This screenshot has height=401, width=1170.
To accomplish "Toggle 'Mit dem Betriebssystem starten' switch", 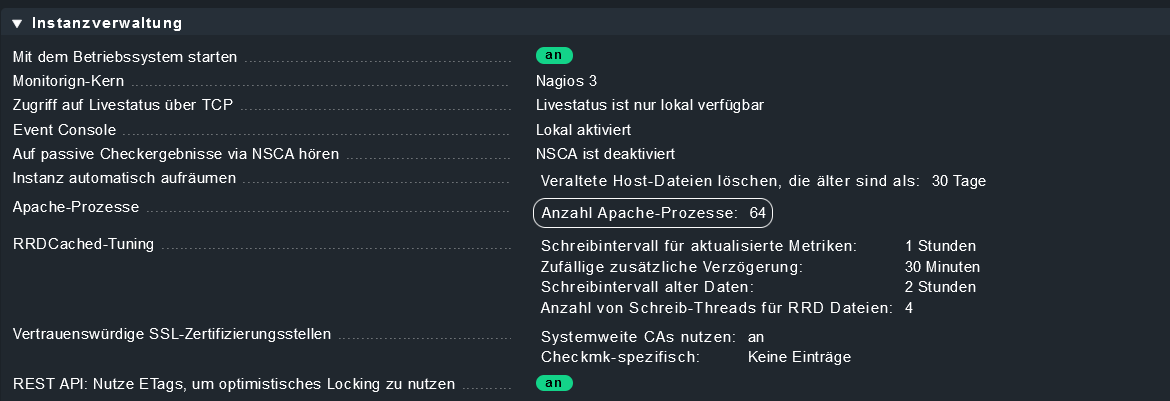I will coord(554,56).
